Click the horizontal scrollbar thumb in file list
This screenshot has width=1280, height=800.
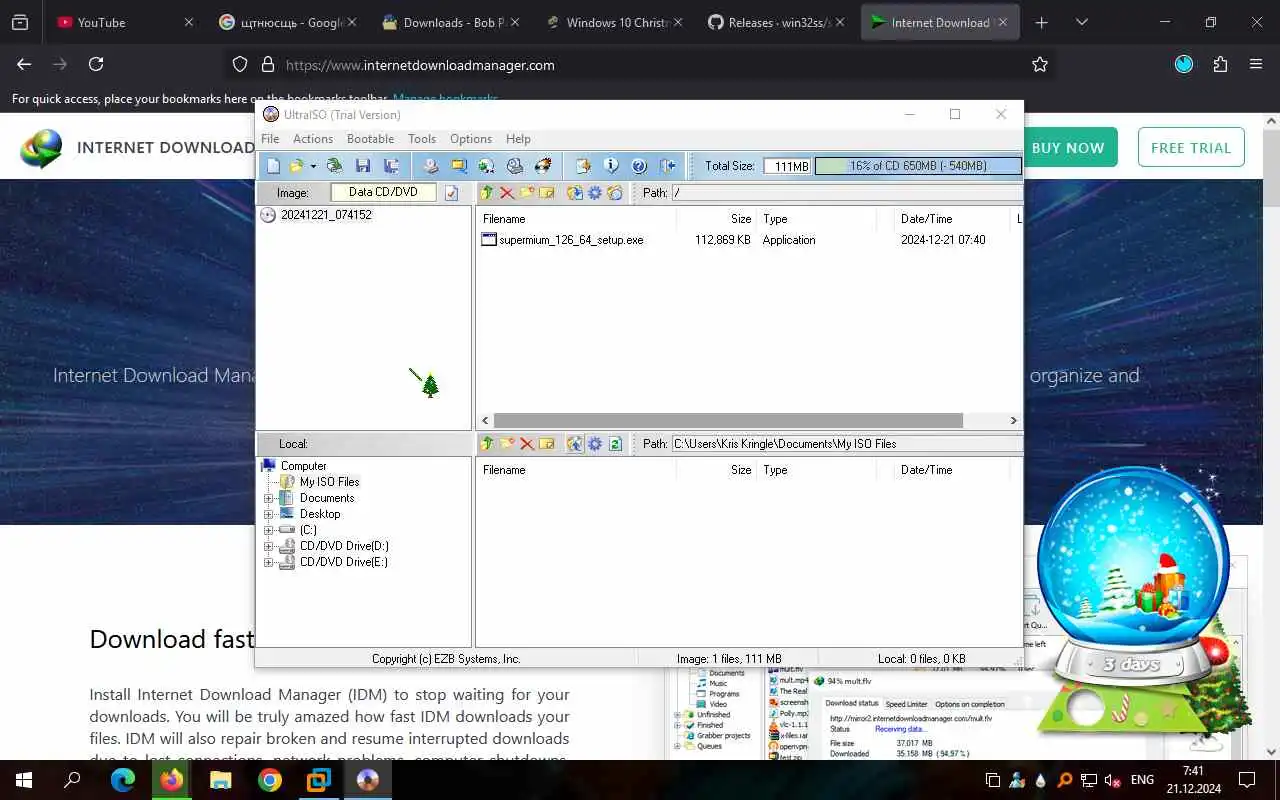(x=728, y=421)
